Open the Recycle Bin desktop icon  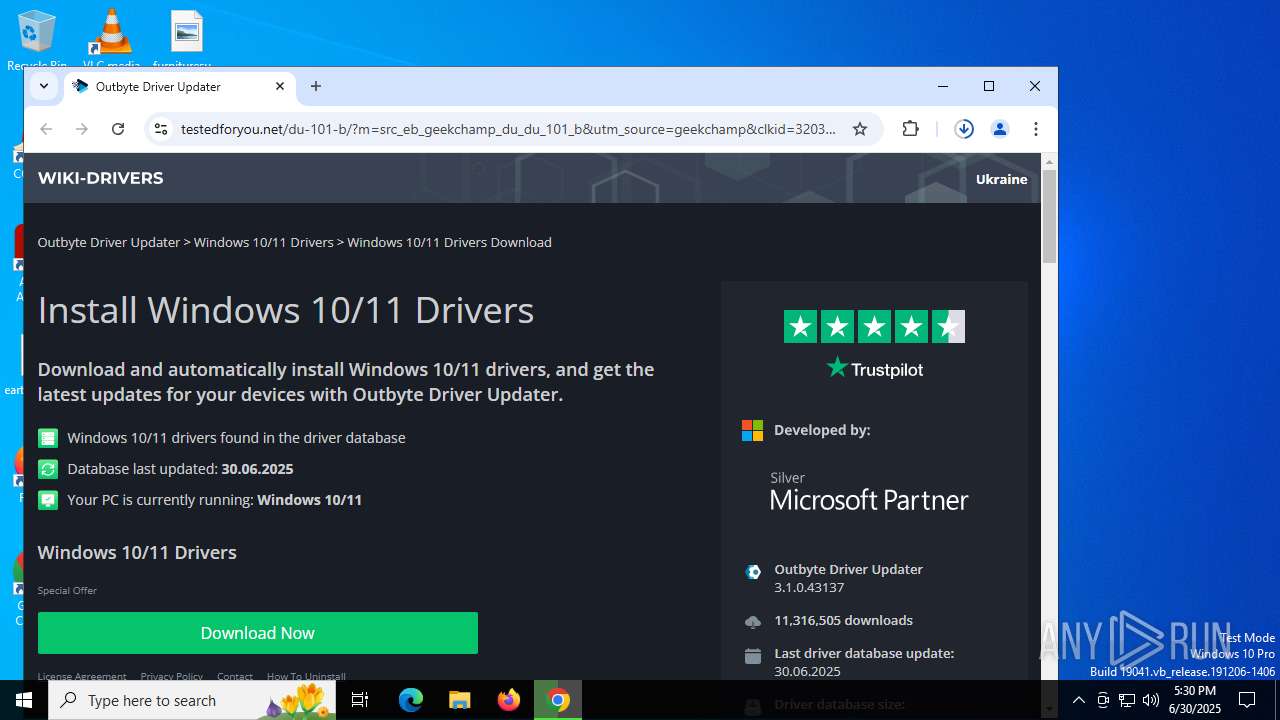click(37, 40)
